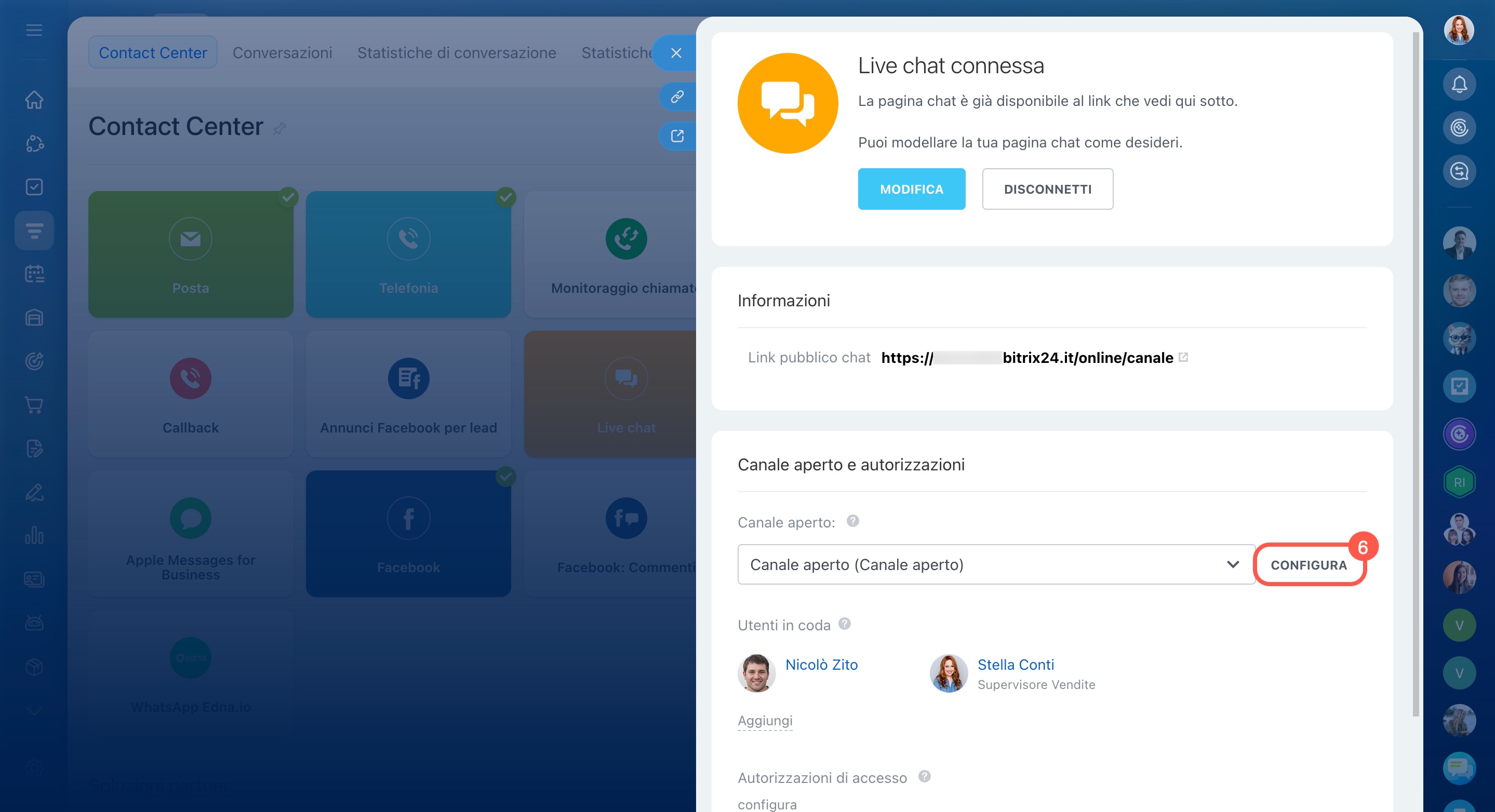
Task: Click the copy link icon on slider edge
Action: [677, 96]
